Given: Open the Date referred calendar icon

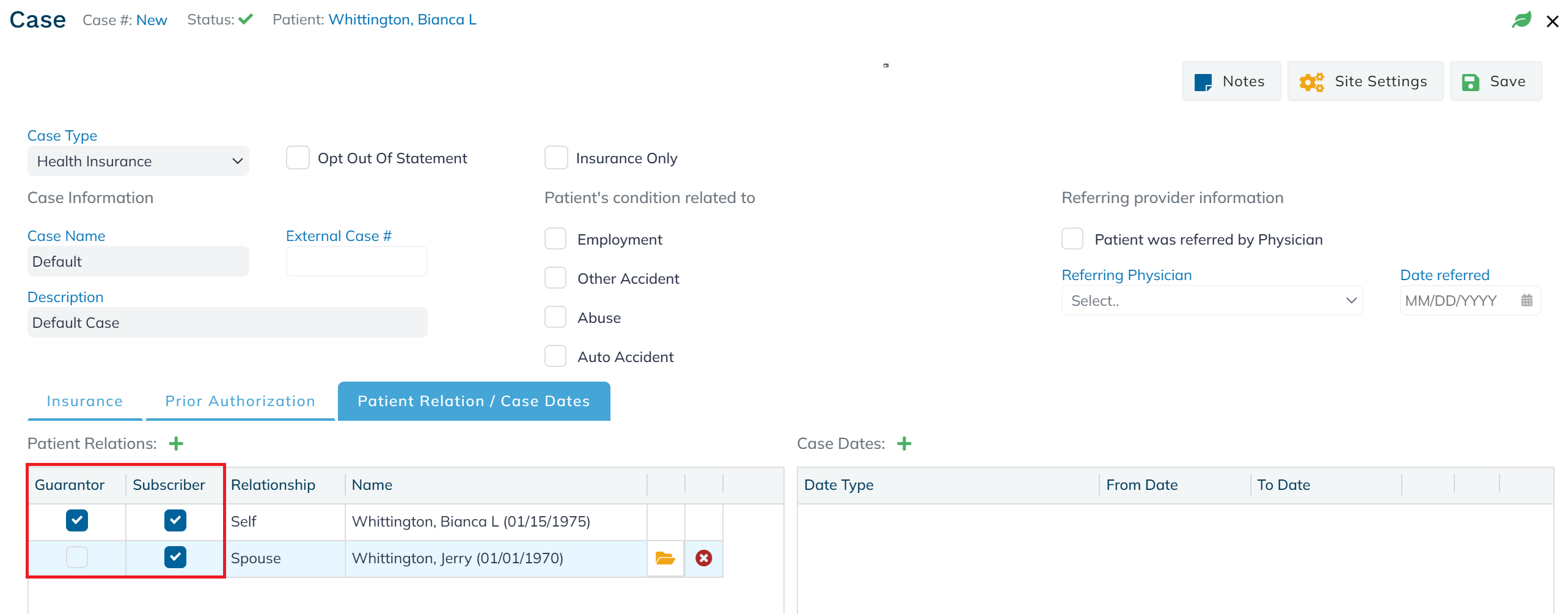Looking at the screenshot, I should 1526,300.
